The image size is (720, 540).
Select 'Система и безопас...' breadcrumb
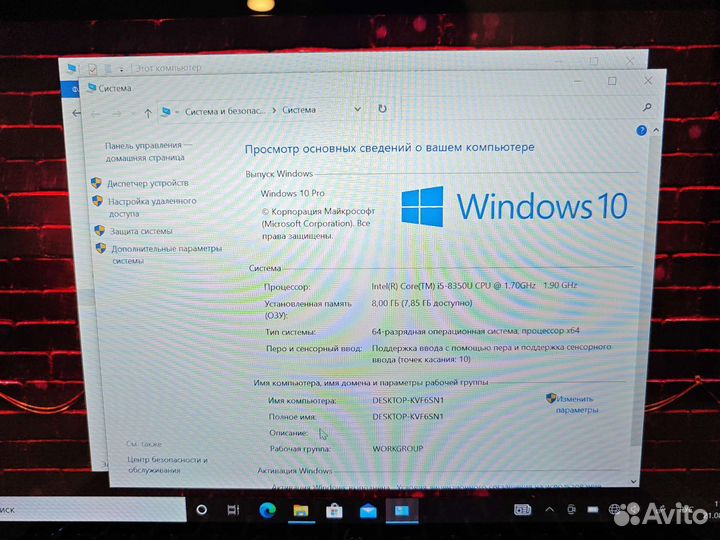pos(225,111)
